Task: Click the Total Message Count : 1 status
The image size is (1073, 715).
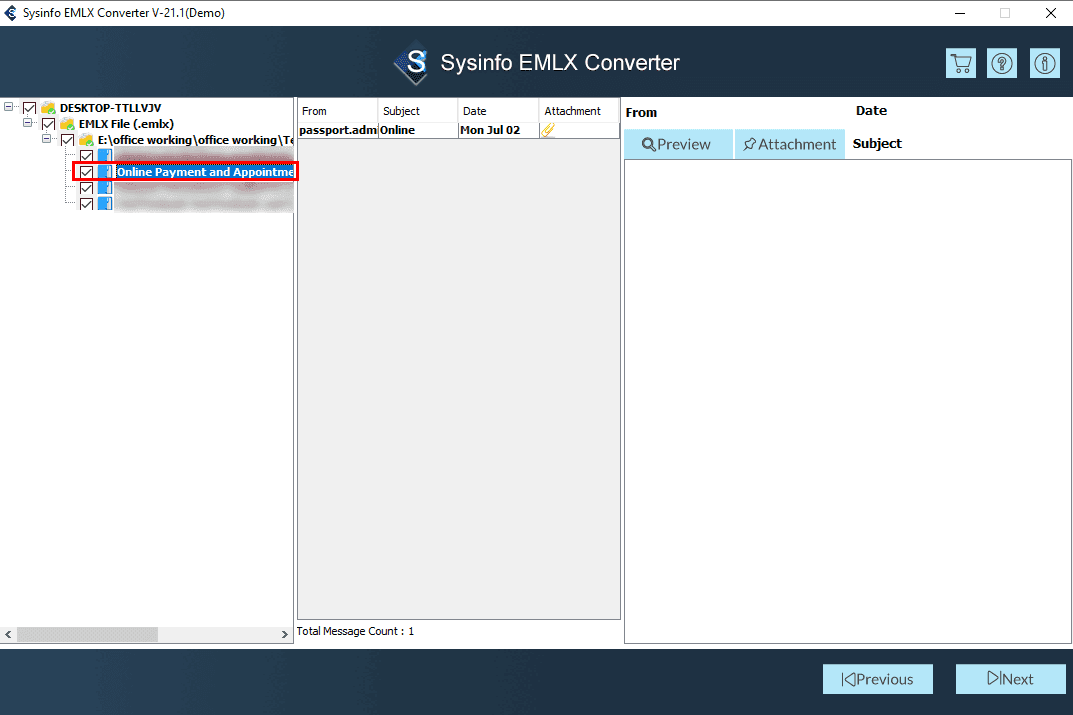Action: pyautogui.click(x=355, y=631)
